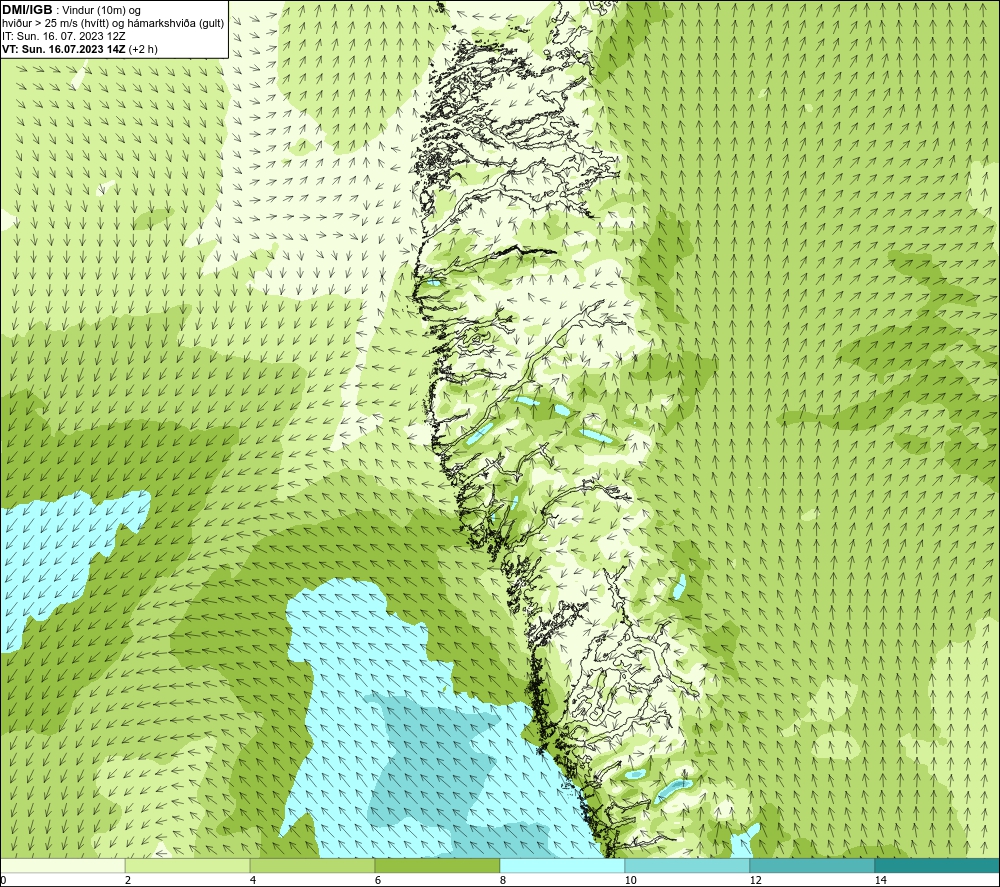
Task: Click the scale label "10"
Action: 630,880
